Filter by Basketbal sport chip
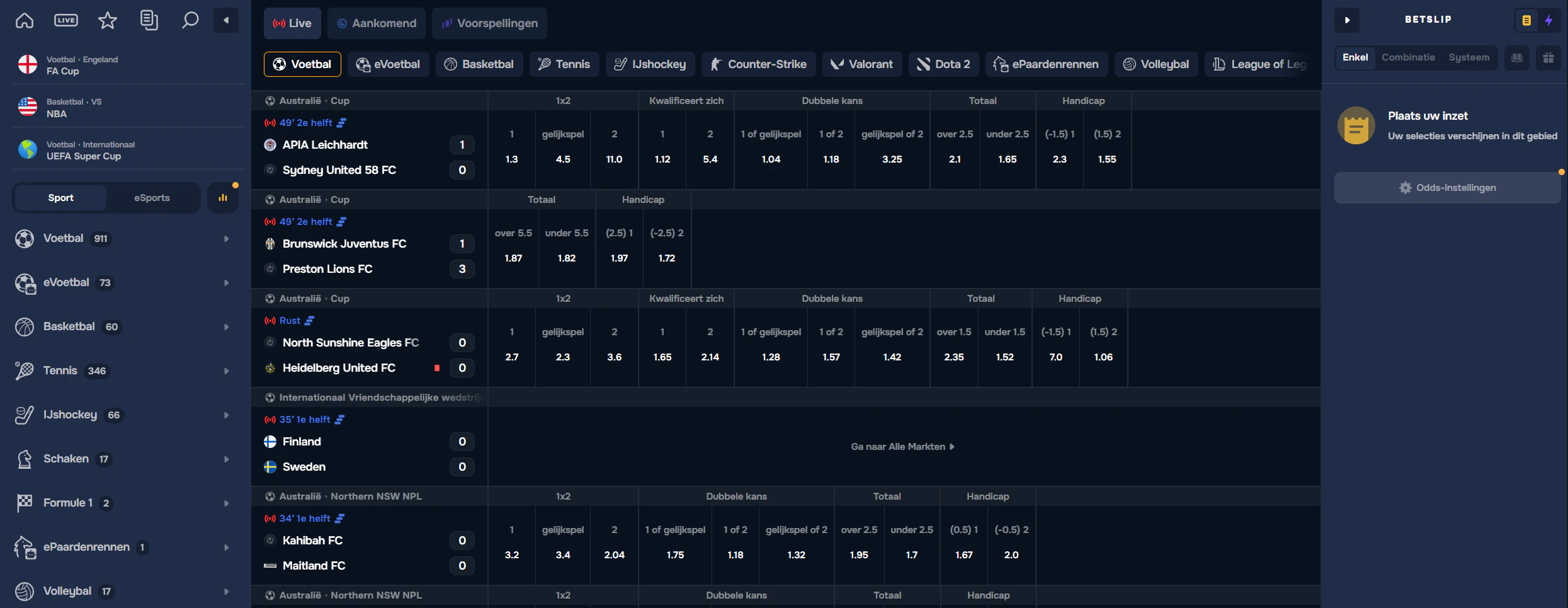The width and height of the screenshot is (1568, 608). [479, 64]
